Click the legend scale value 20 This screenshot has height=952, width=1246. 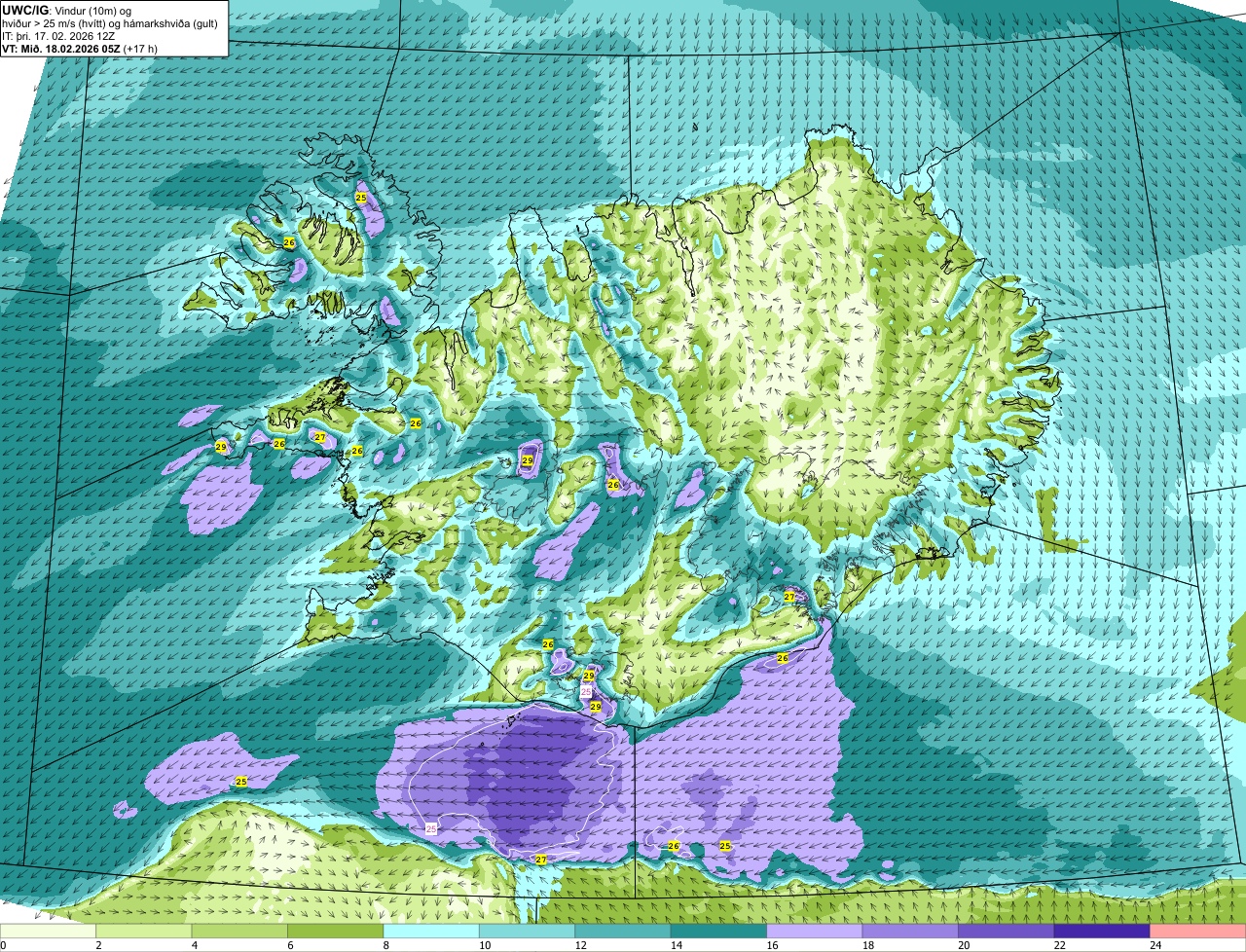tap(964, 945)
